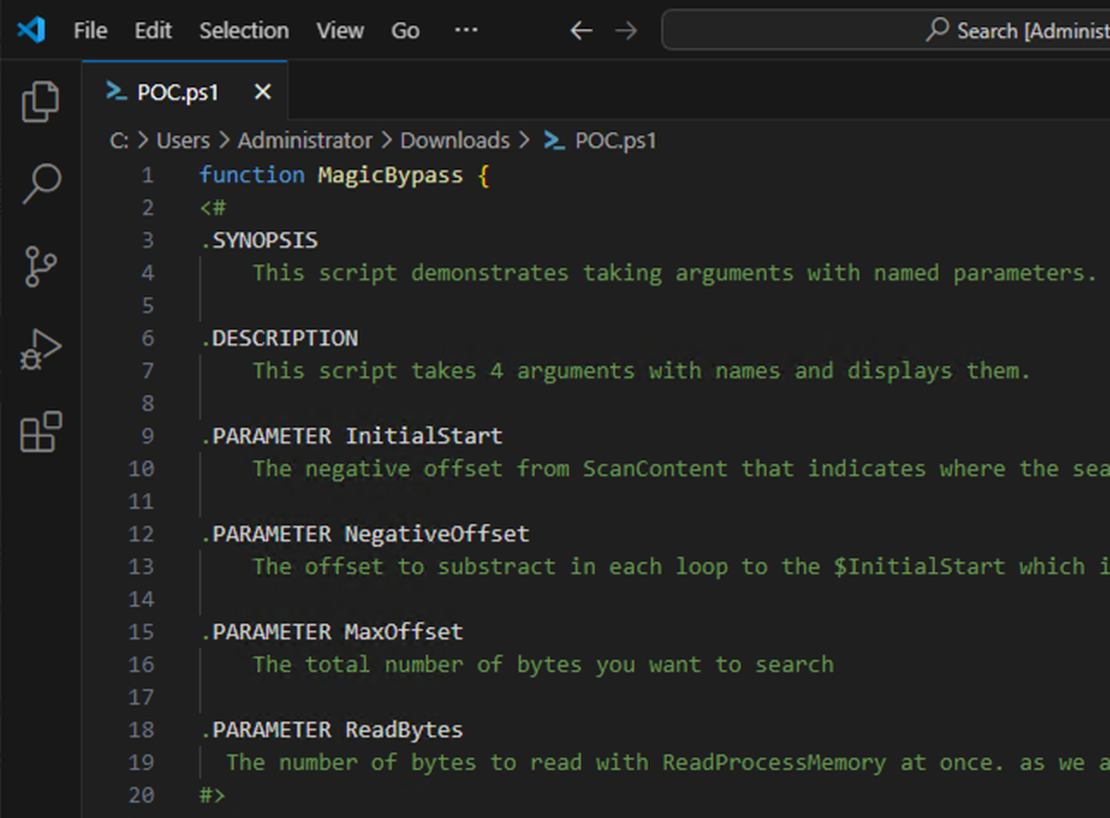Open the Explorer view in activity bar
The height and width of the screenshot is (818, 1110).
coord(40,101)
